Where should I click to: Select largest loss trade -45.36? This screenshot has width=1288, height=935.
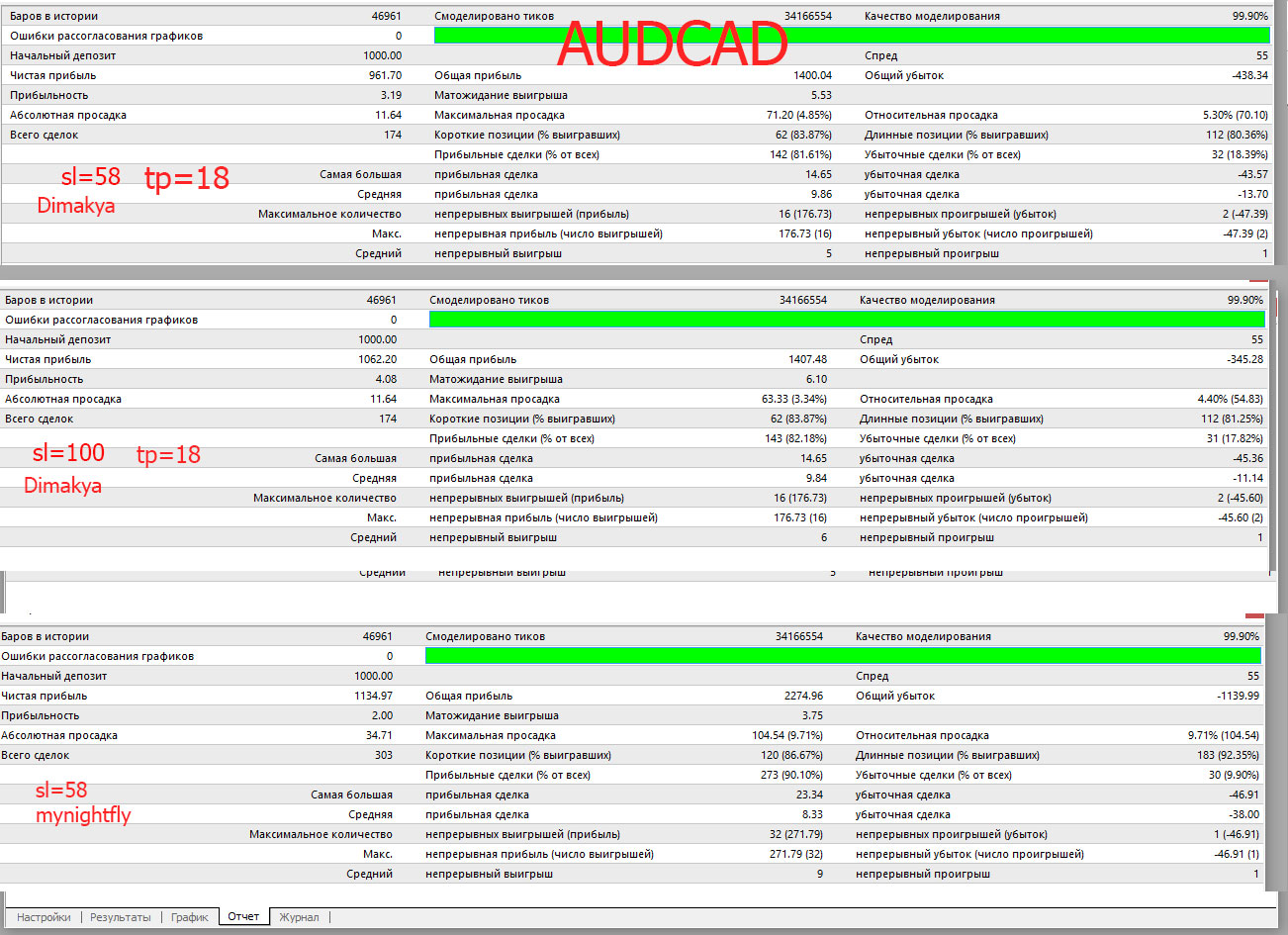pyautogui.click(x=1247, y=458)
